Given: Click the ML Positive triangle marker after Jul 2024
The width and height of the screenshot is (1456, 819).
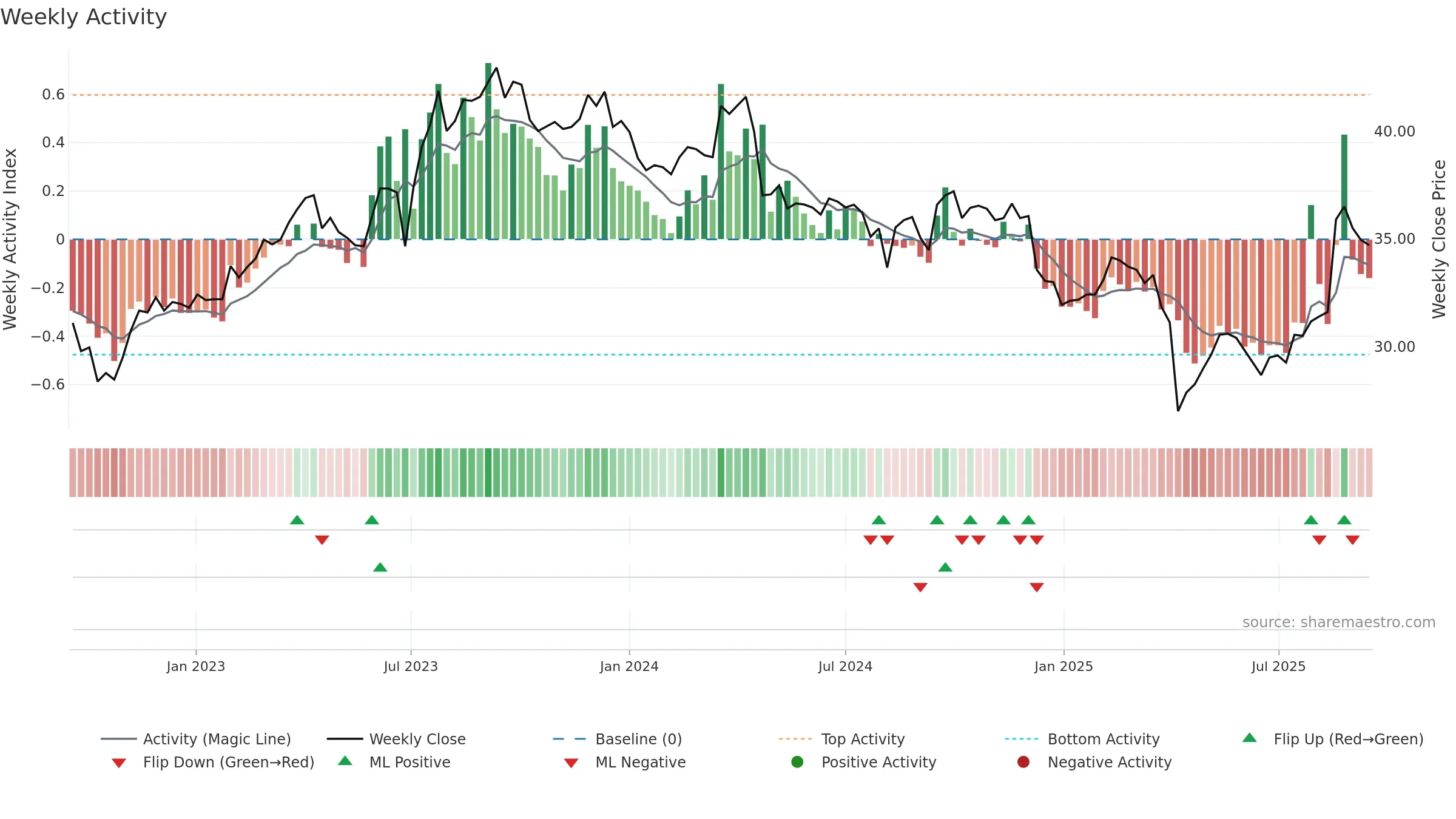Looking at the screenshot, I should click(945, 567).
